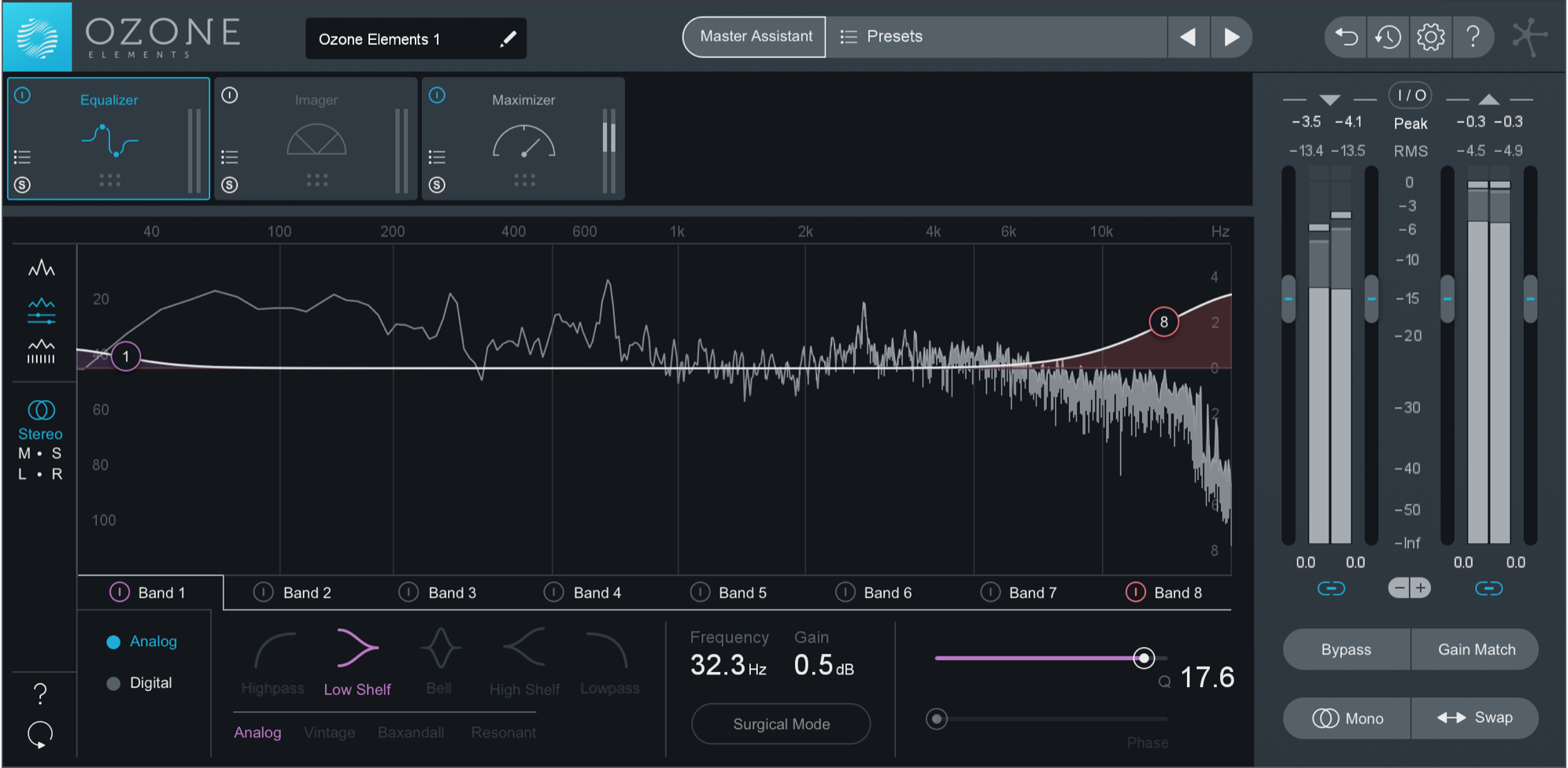
Task: Click the Q slider handle
Action: [1144, 658]
